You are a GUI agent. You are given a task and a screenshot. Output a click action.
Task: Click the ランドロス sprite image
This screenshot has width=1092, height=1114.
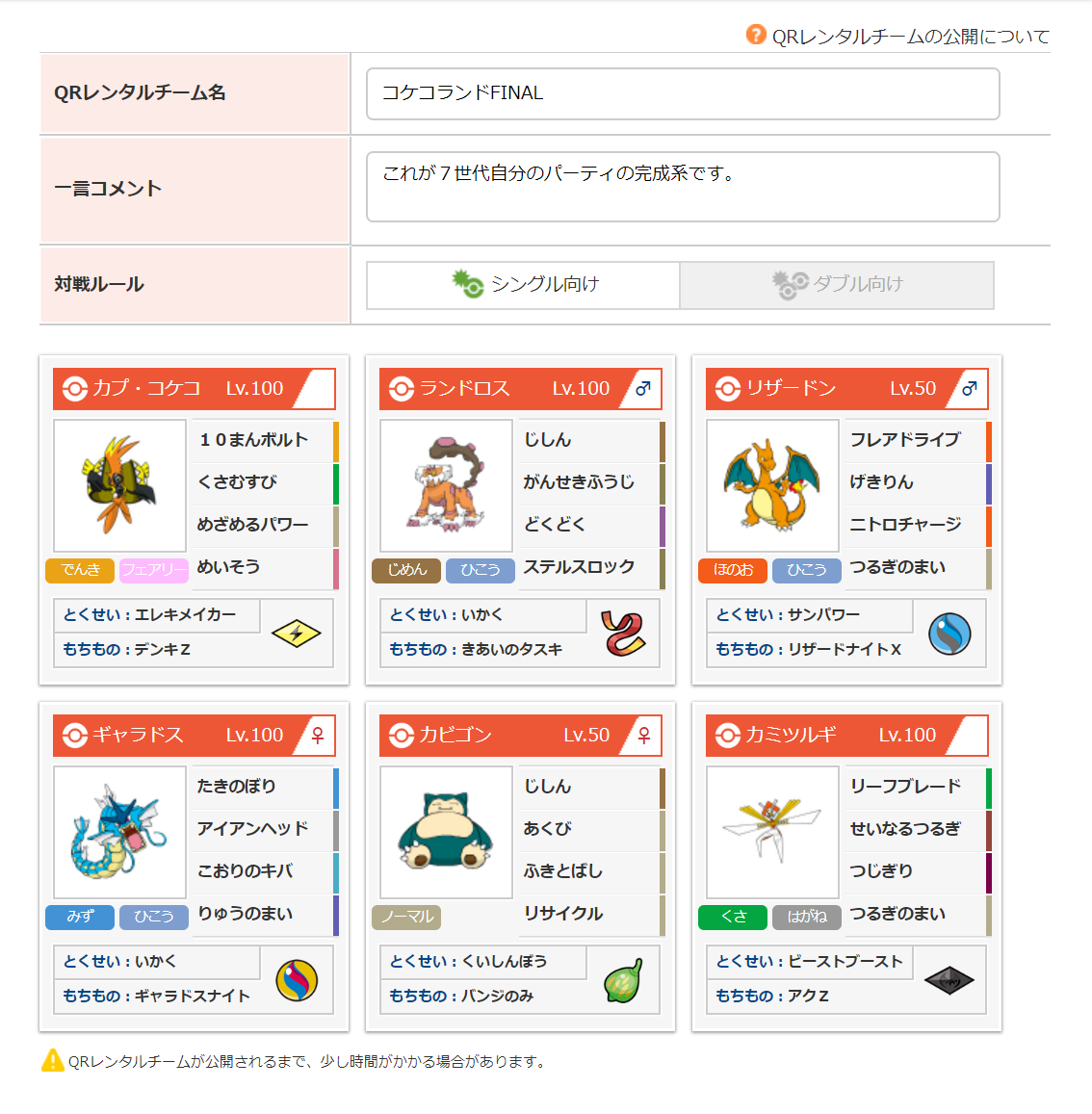click(x=446, y=485)
